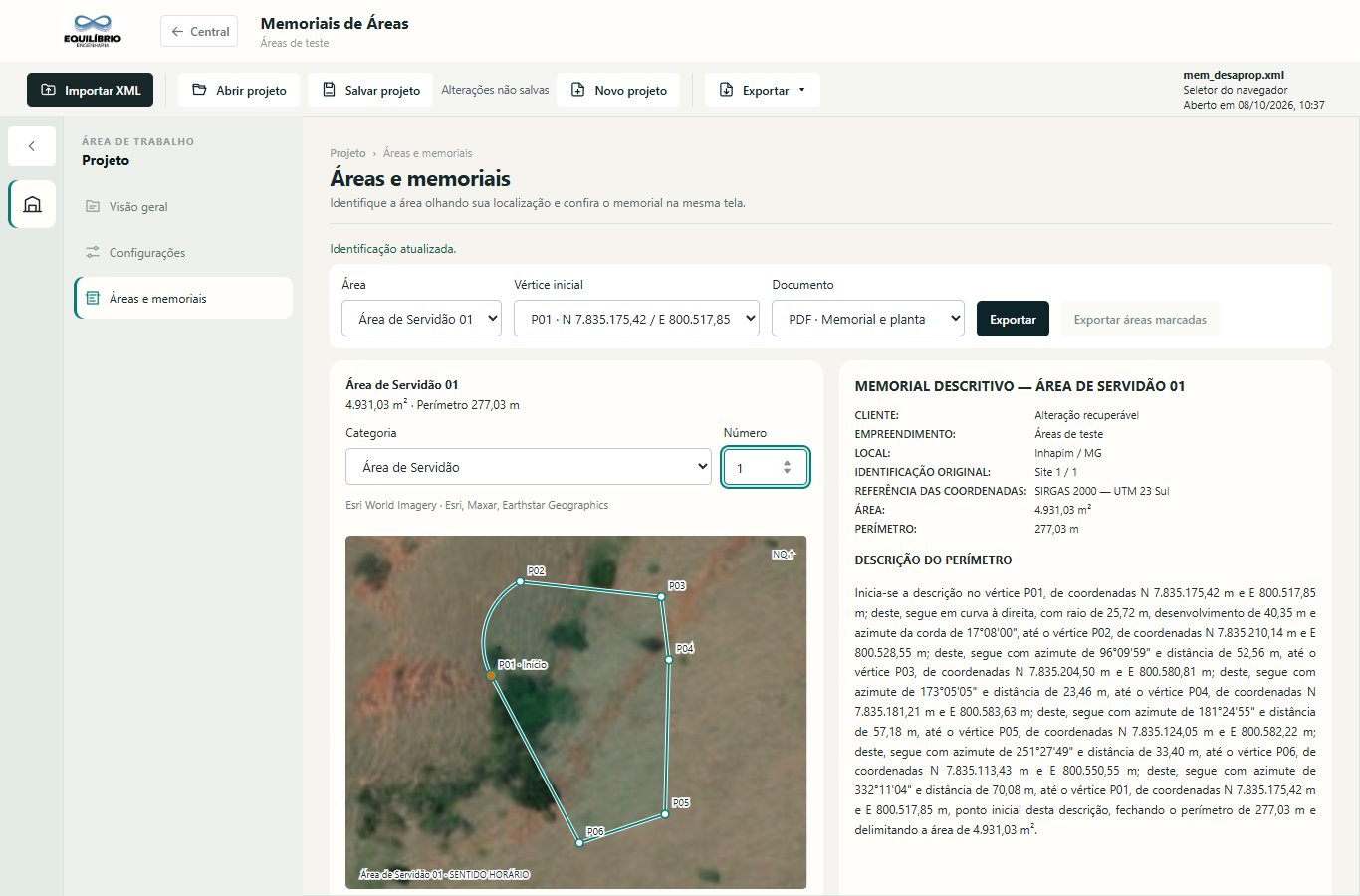Click the Identificação atualizada message
Image resolution: width=1360 pixels, height=896 pixels.
pos(392,249)
